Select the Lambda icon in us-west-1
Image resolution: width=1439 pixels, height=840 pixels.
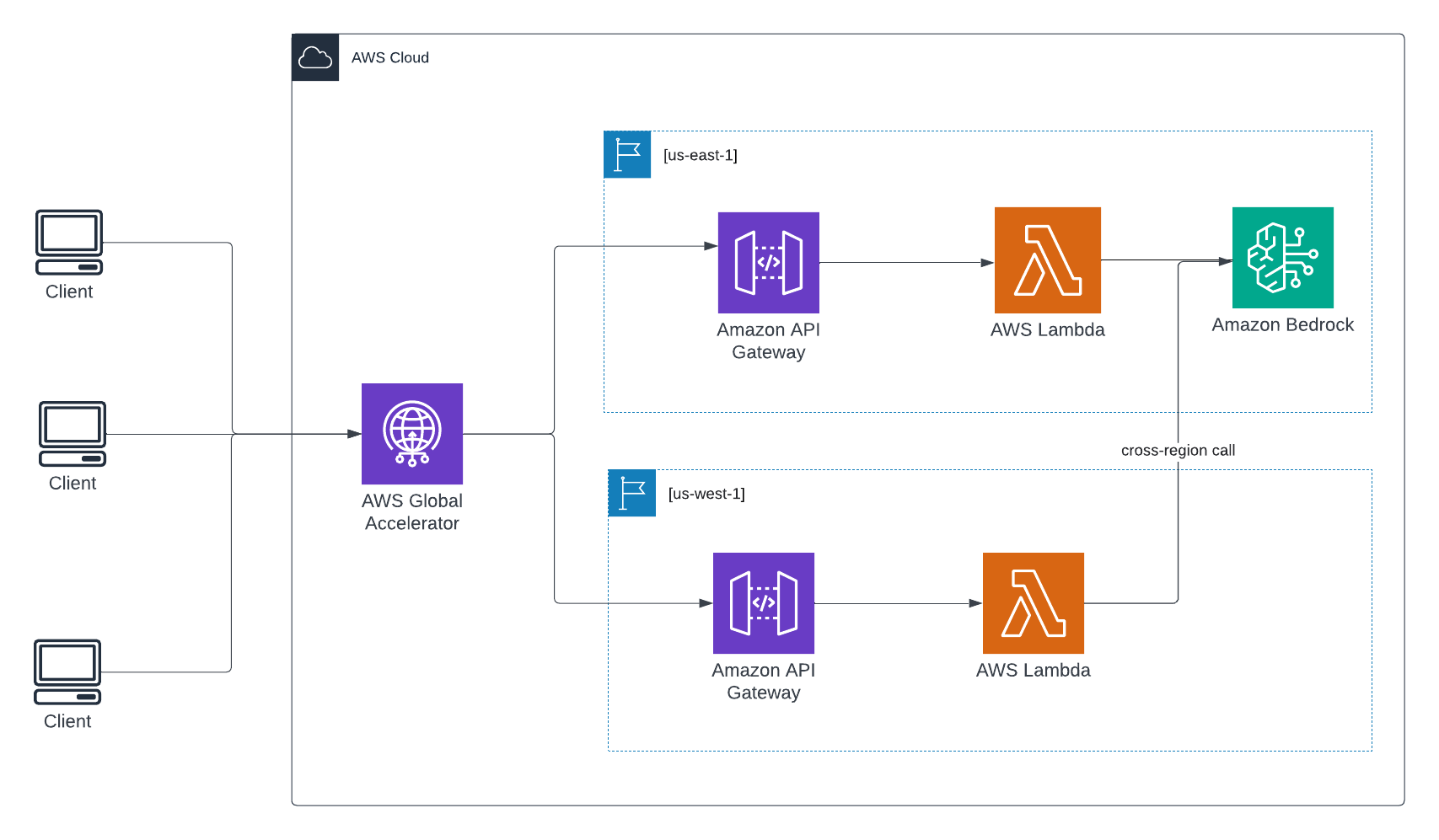(x=1033, y=603)
